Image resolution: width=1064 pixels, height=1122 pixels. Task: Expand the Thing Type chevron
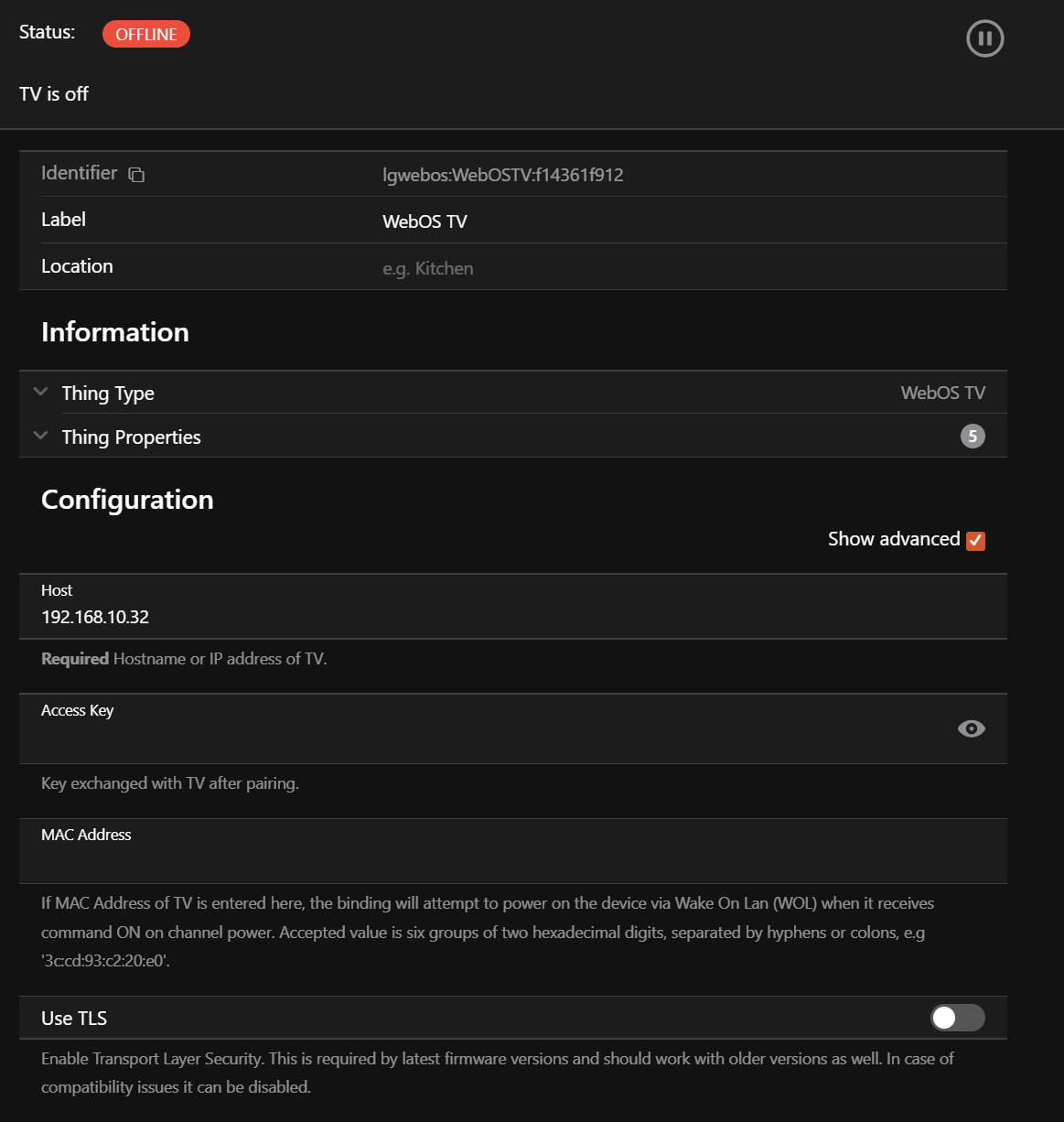pos(40,392)
